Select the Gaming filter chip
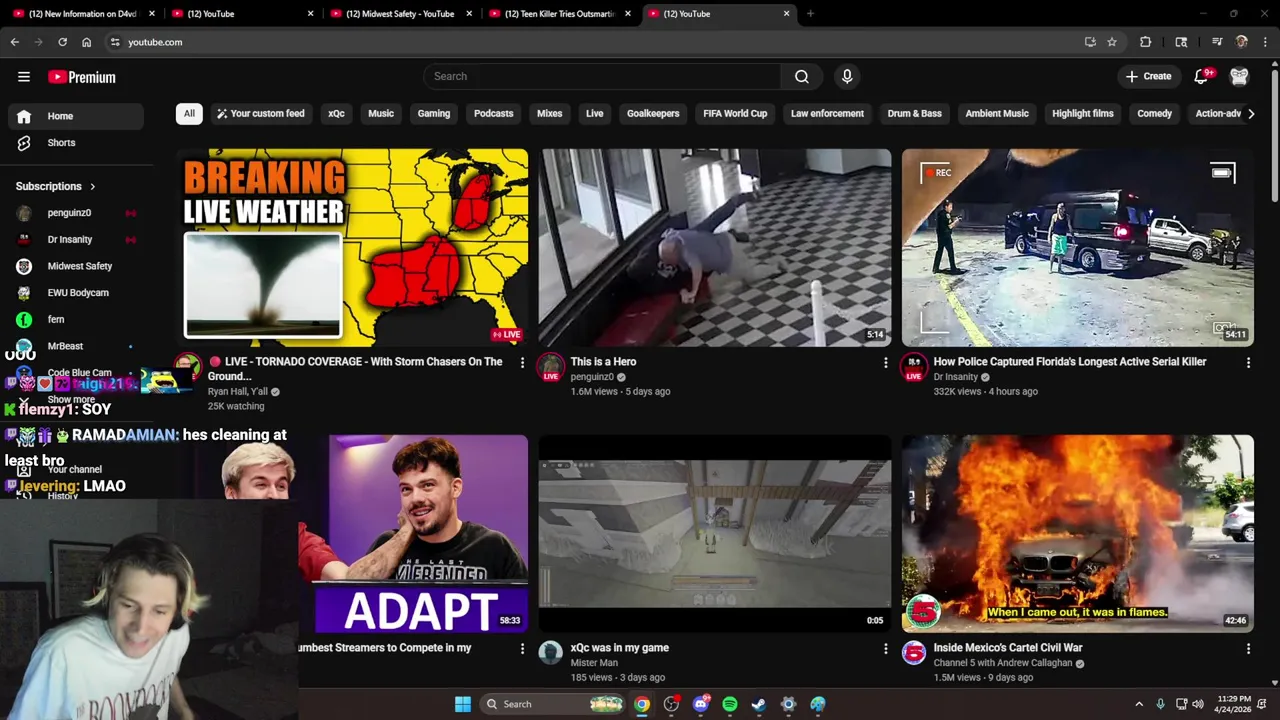Viewport: 1280px width, 720px height. [x=434, y=113]
